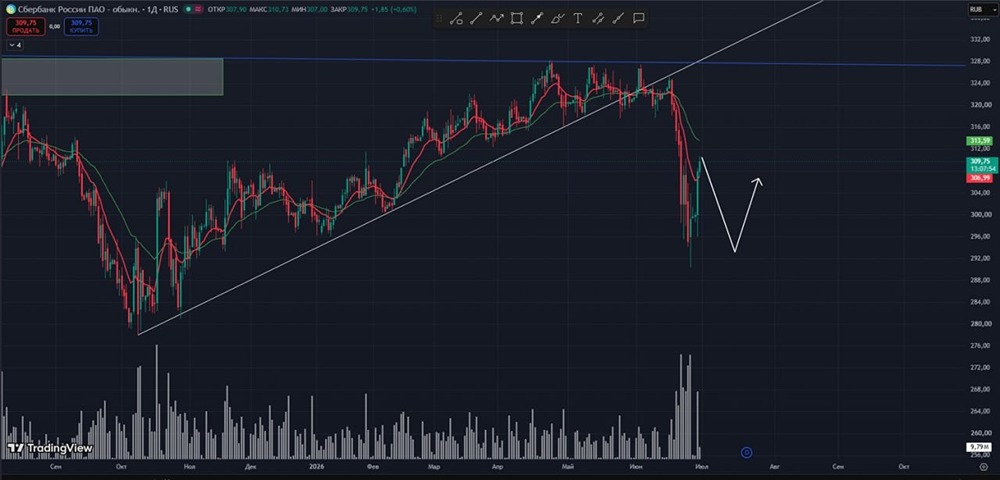
Task: Expand the collapsed indicators list showing 4
Action: pyautogui.click(x=15, y=45)
